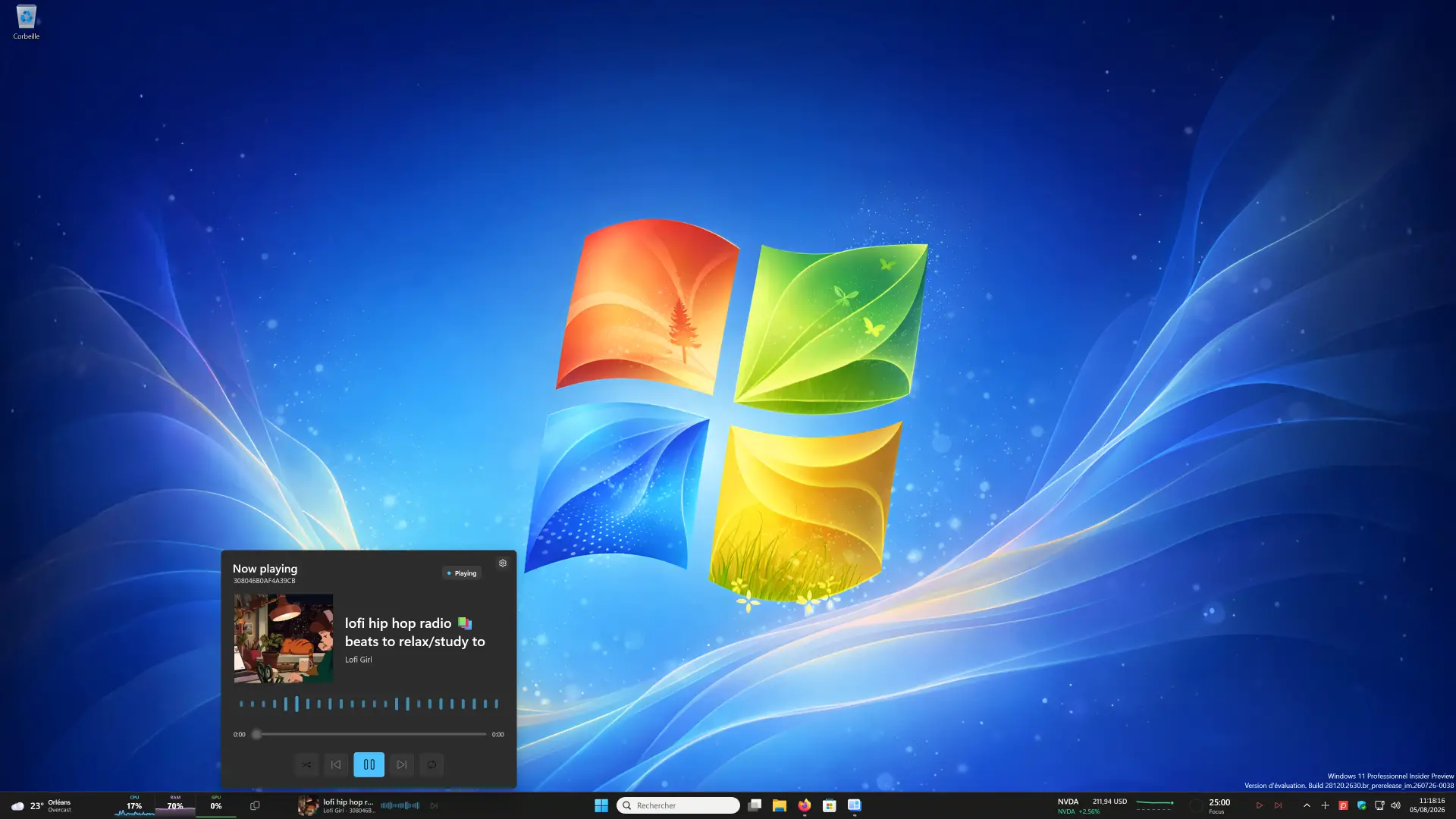The width and height of the screenshot is (1456, 819).
Task: Open File Explorer from the taskbar
Action: tap(780, 805)
